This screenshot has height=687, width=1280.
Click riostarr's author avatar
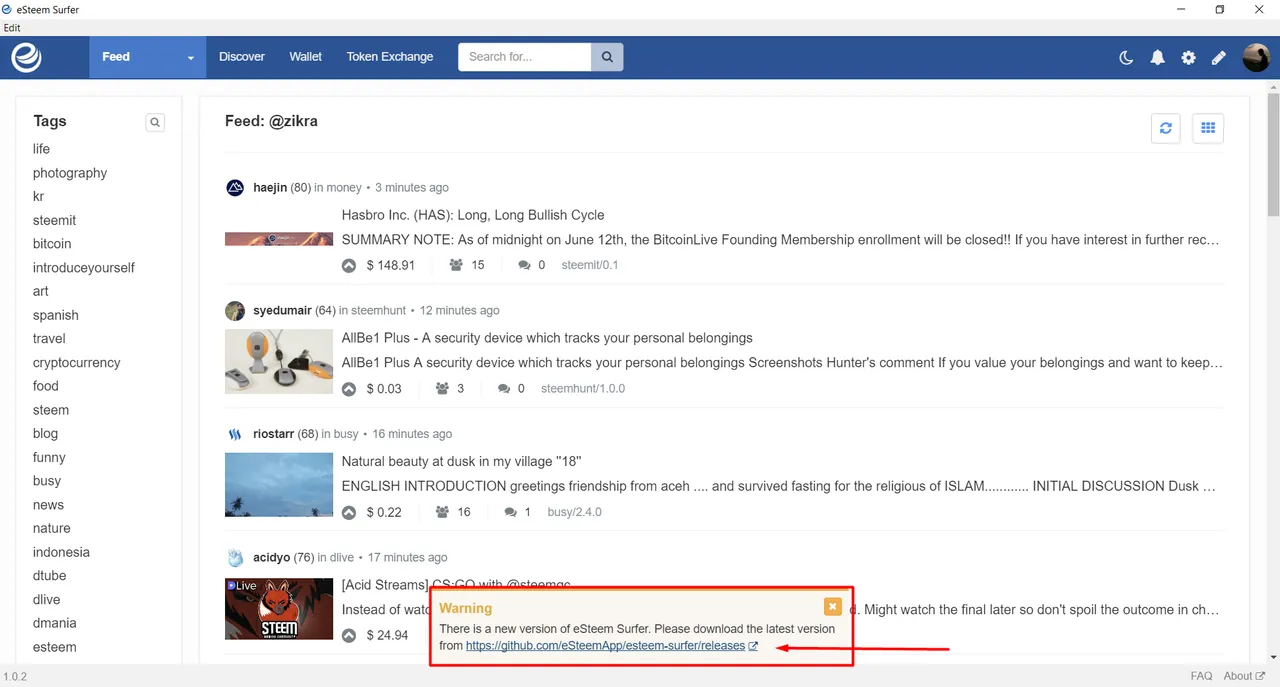235,434
